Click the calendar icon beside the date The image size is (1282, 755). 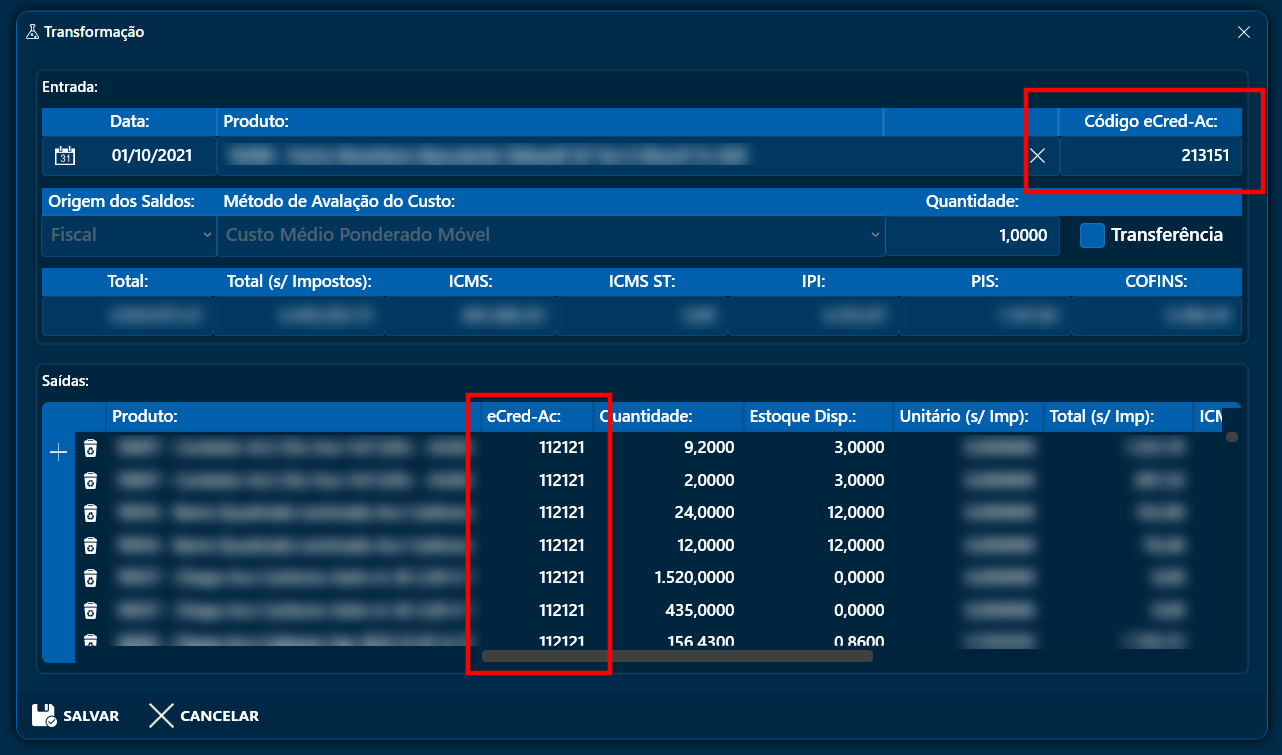tap(64, 156)
